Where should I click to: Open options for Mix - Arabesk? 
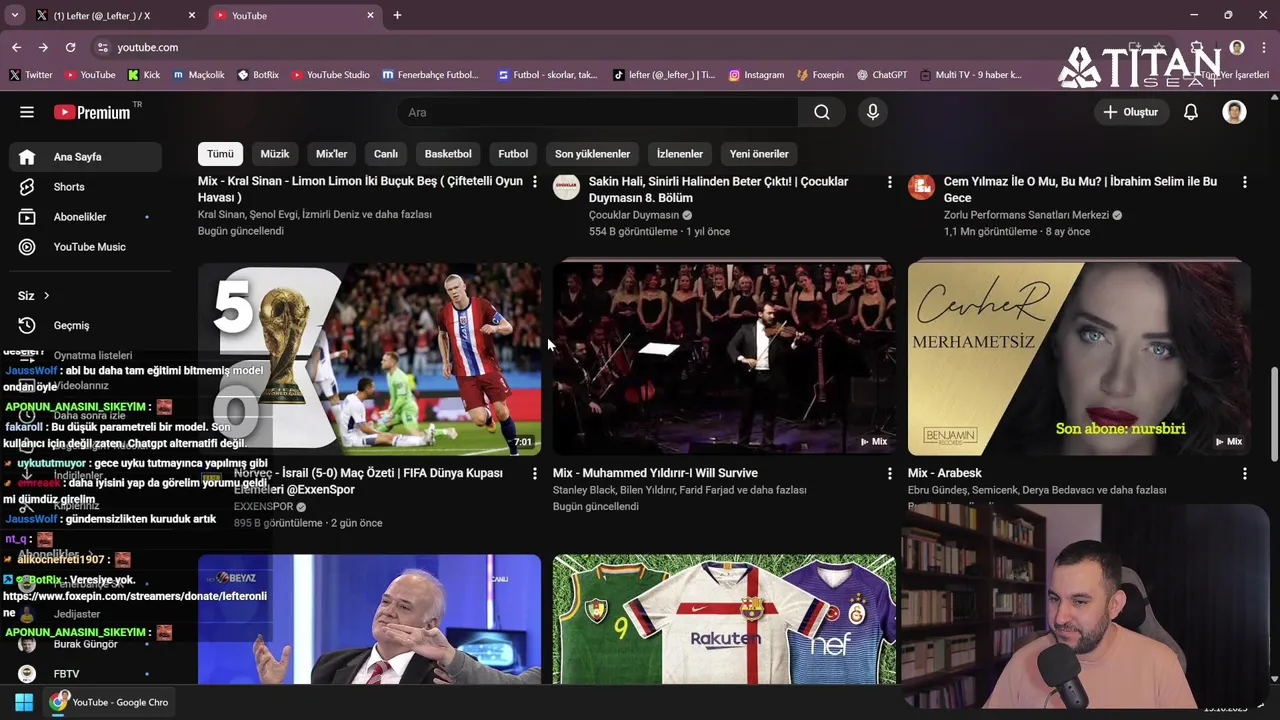(1245, 474)
